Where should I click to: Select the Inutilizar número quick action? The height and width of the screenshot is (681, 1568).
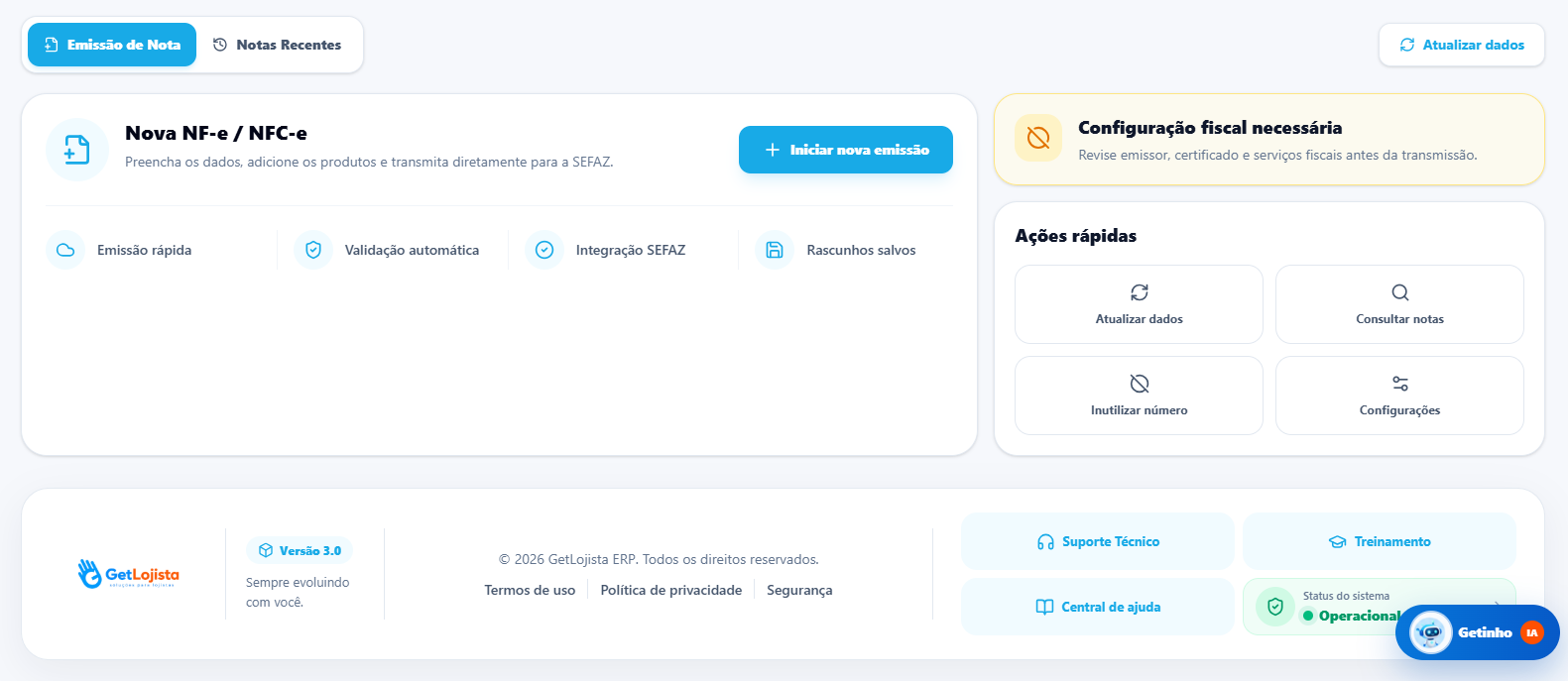coord(1139,396)
